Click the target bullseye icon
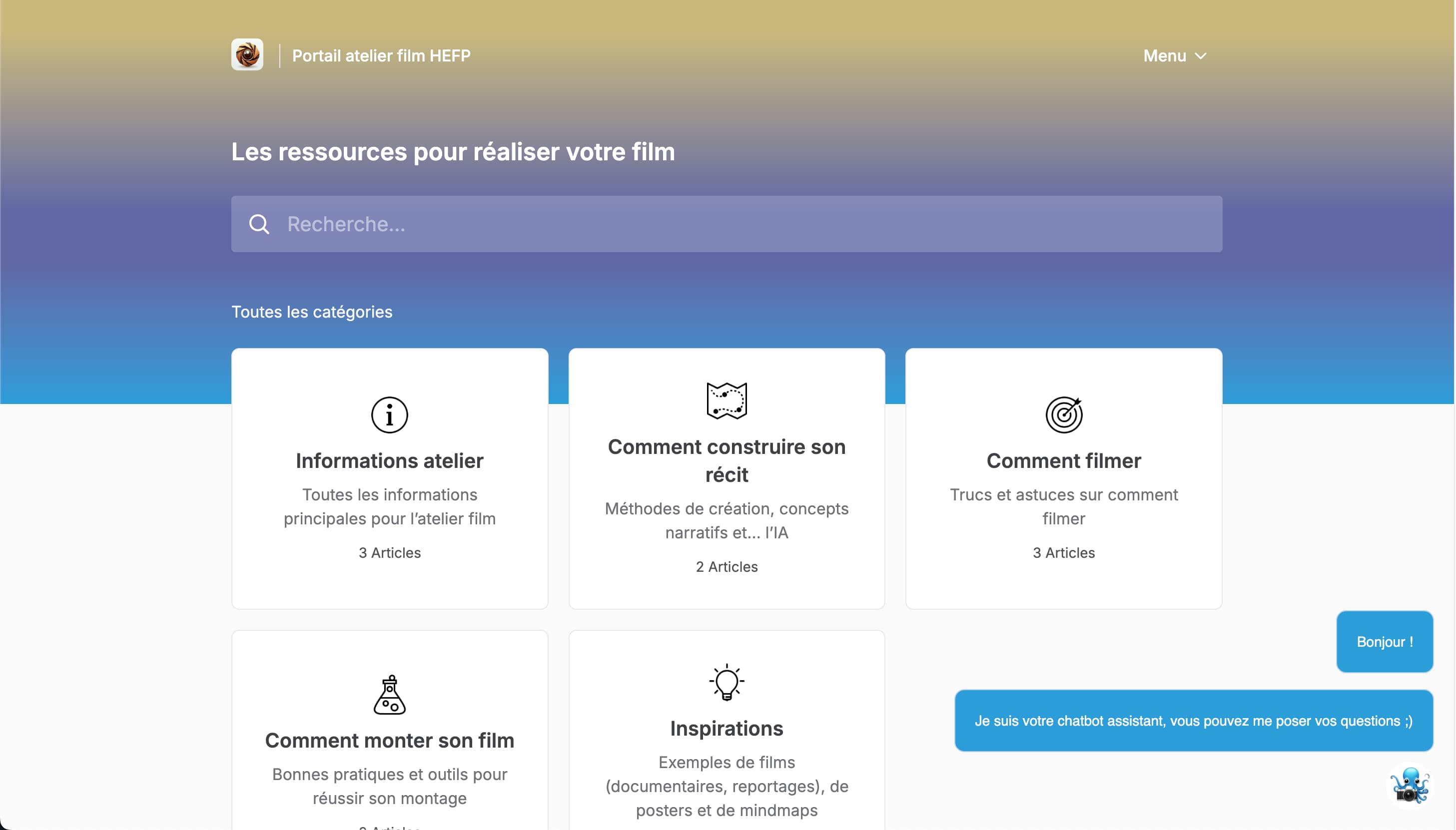The height and width of the screenshot is (830, 1456). click(1064, 415)
